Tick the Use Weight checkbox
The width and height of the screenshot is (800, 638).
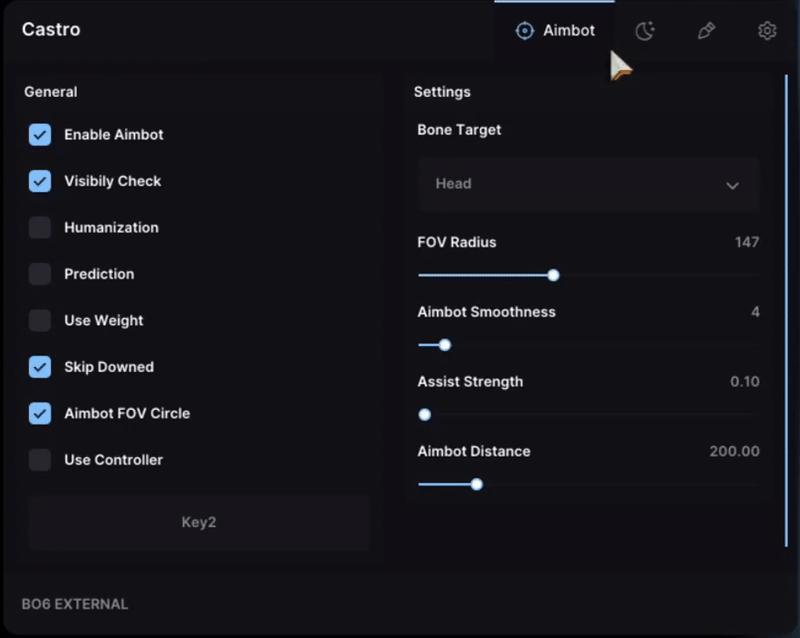click(x=40, y=321)
